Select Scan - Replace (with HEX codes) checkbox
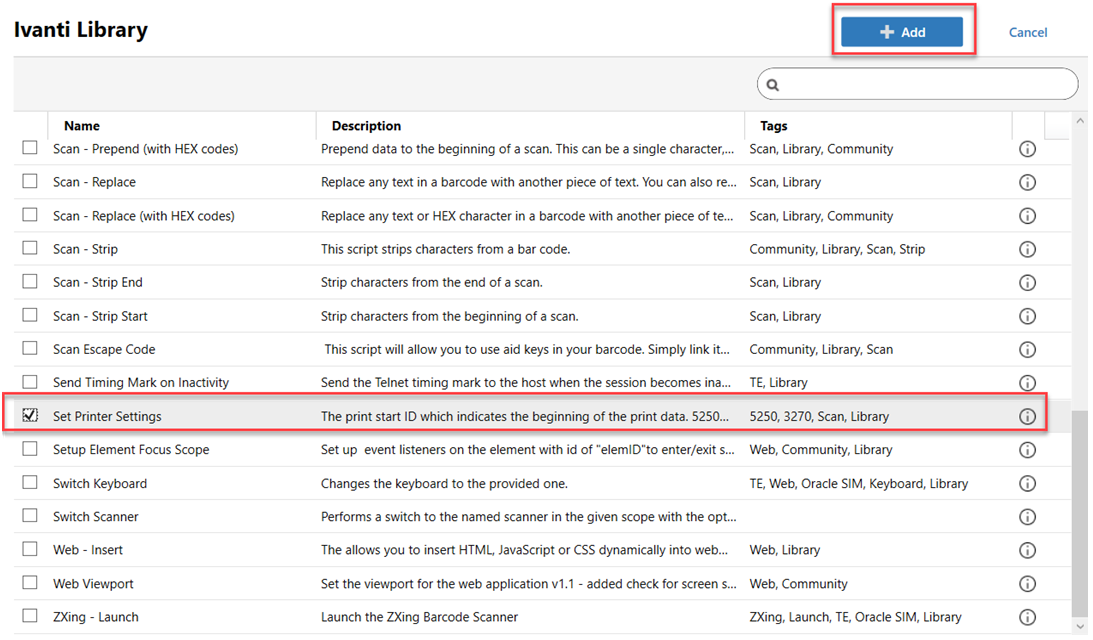The height and width of the screenshot is (640, 1093). 30,215
